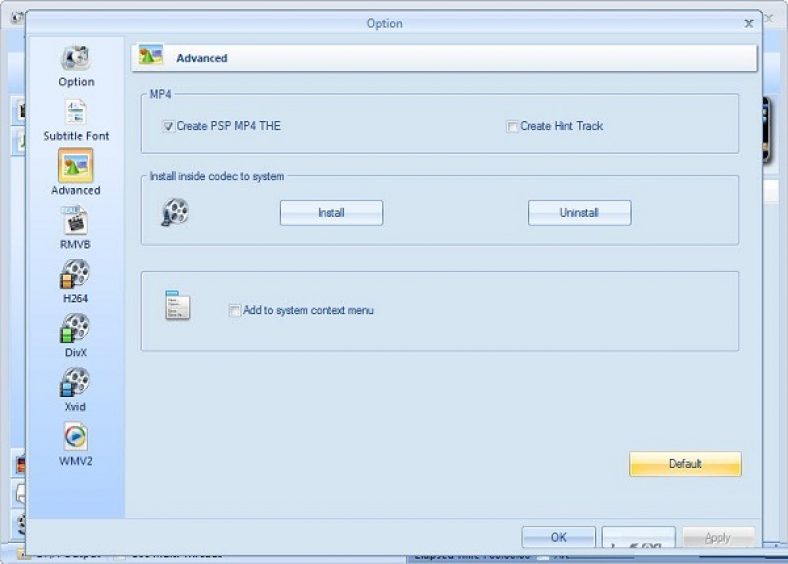The height and width of the screenshot is (564, 788).
Task: Toggle Create PSP MP4 THE checkbox
Action: coord(168,126)
